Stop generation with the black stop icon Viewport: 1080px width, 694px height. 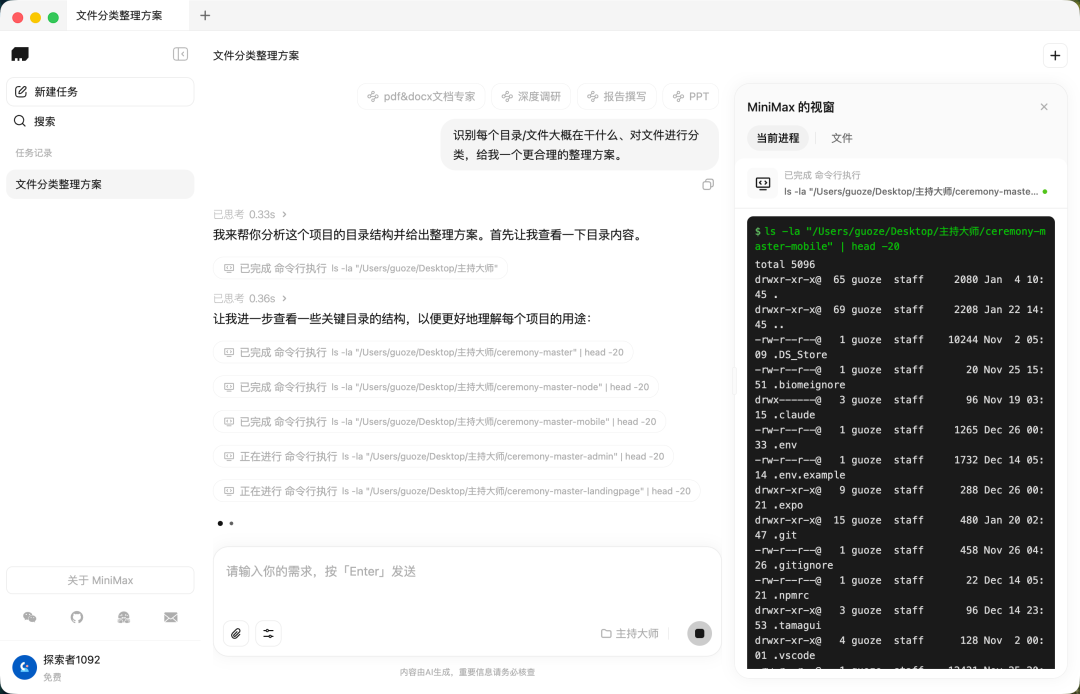coord(698,633)
